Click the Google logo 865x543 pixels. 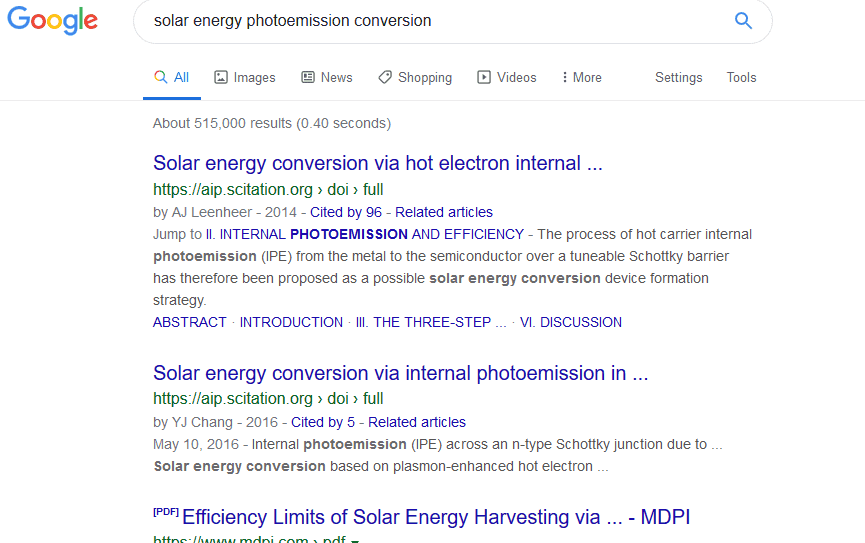(52, 21)
